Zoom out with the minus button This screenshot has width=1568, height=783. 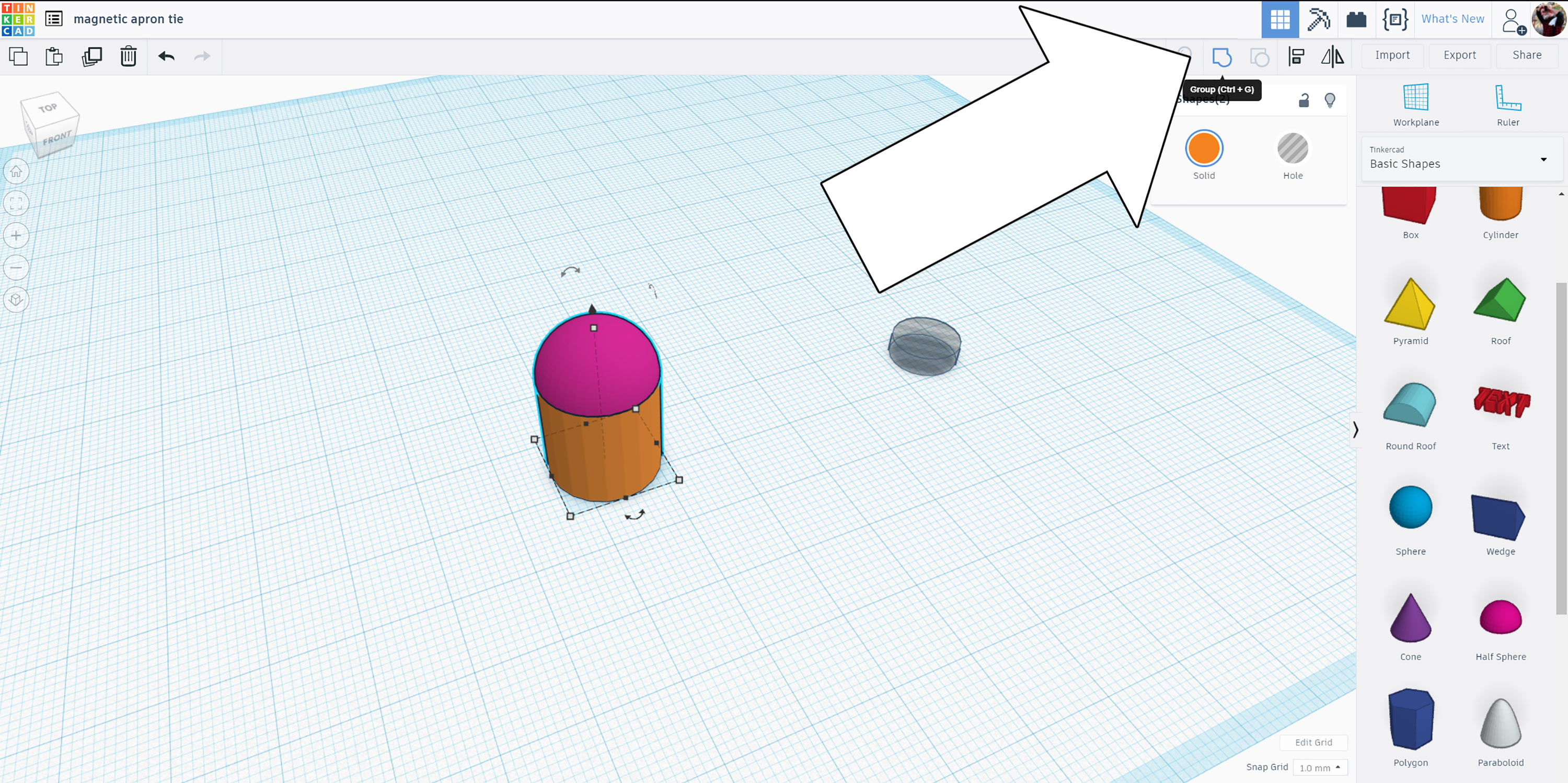point(16,267)
